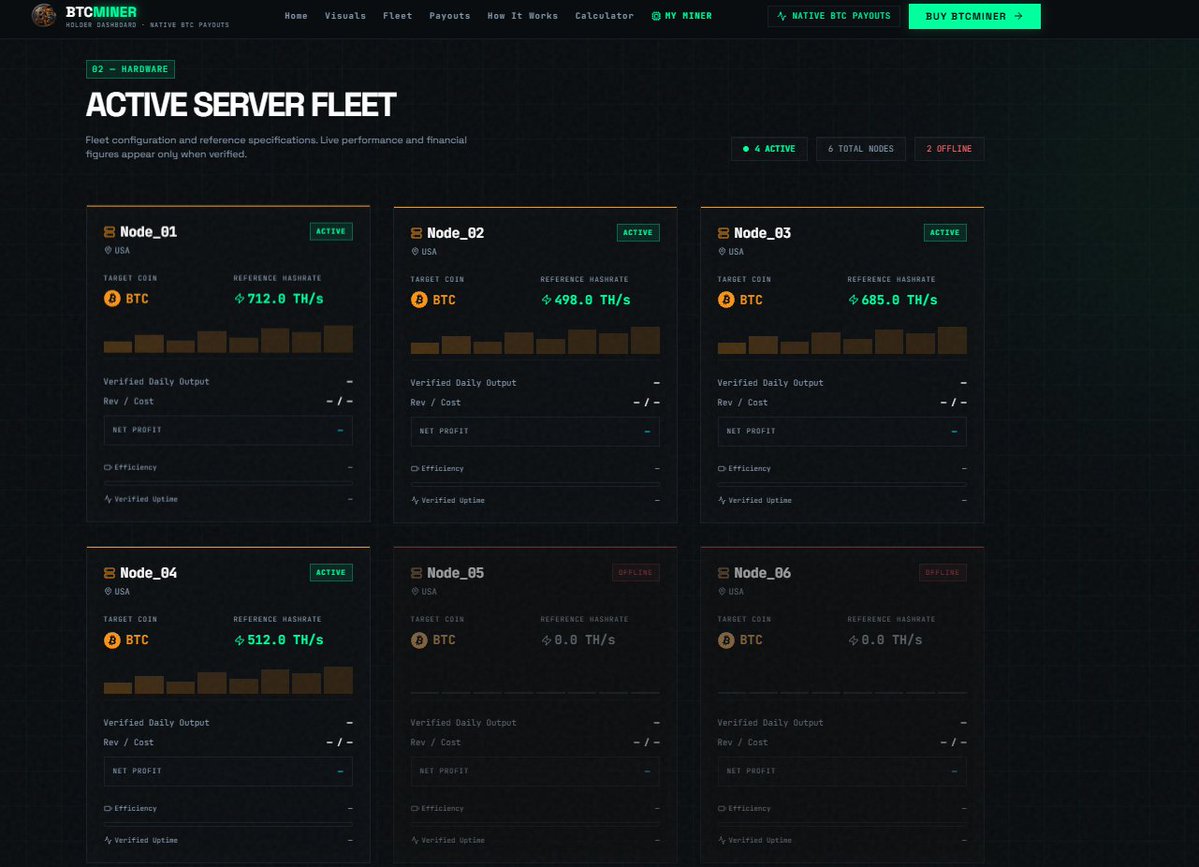Click Node_02 Verified Daily Output label

[463, 383]
